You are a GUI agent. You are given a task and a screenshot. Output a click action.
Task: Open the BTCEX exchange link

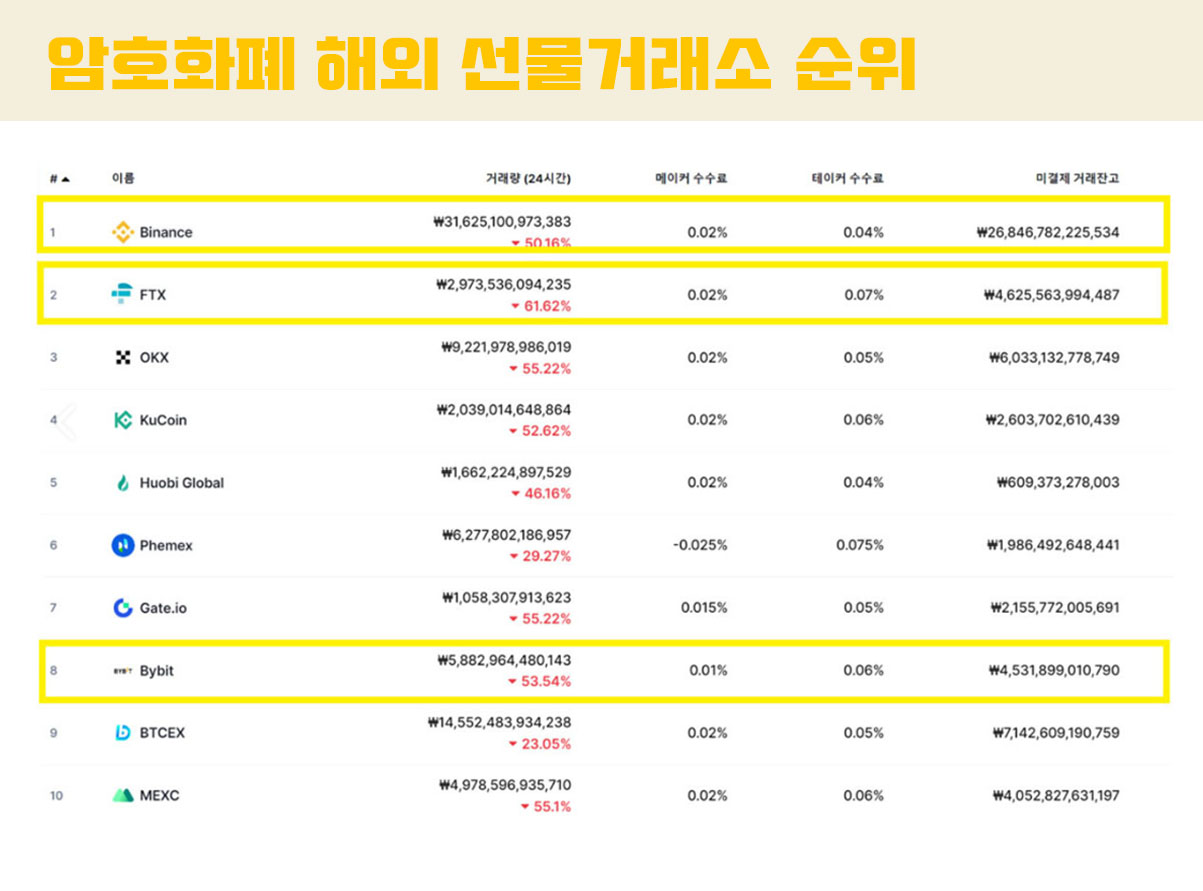pyautogui.click(x=162, y=733)
